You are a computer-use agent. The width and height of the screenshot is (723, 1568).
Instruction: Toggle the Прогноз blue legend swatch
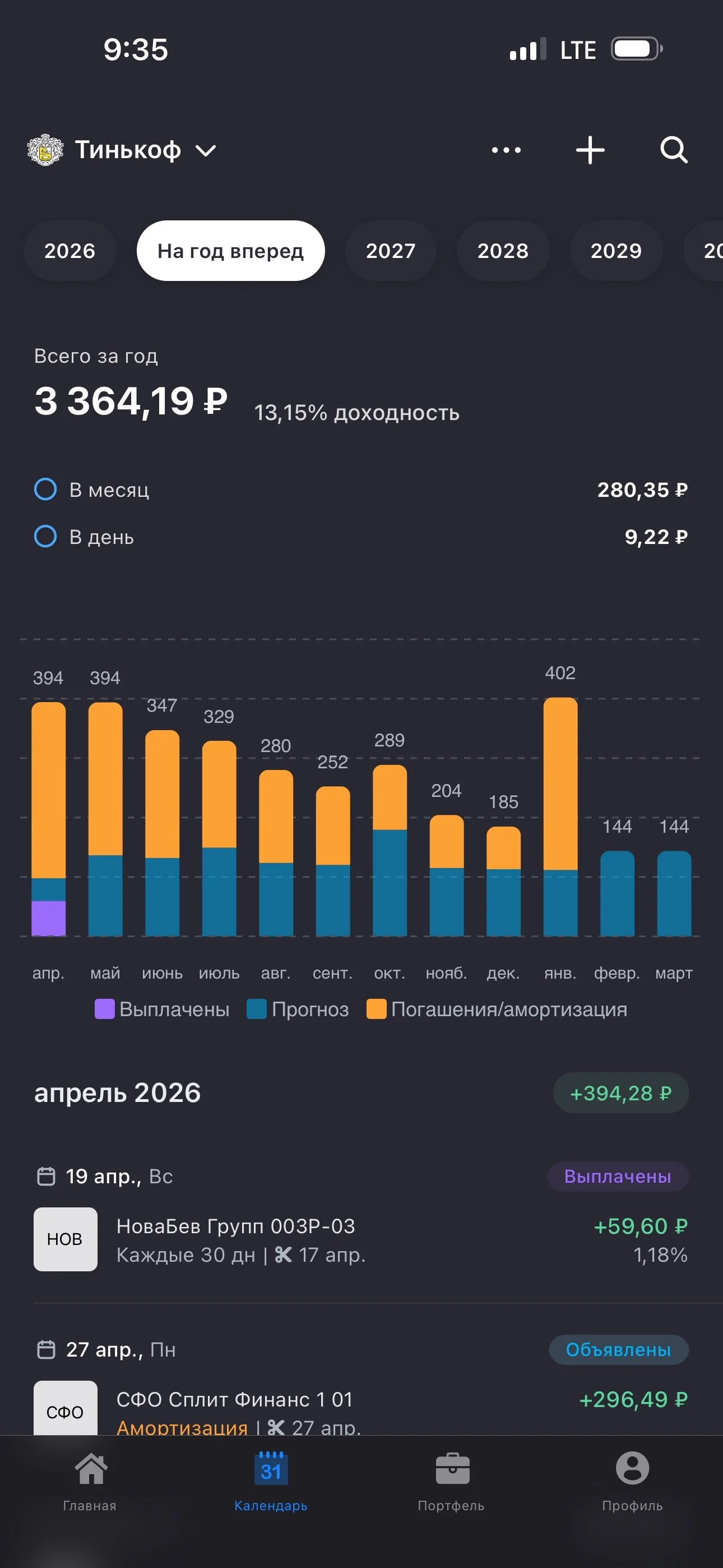[256, 1009]
